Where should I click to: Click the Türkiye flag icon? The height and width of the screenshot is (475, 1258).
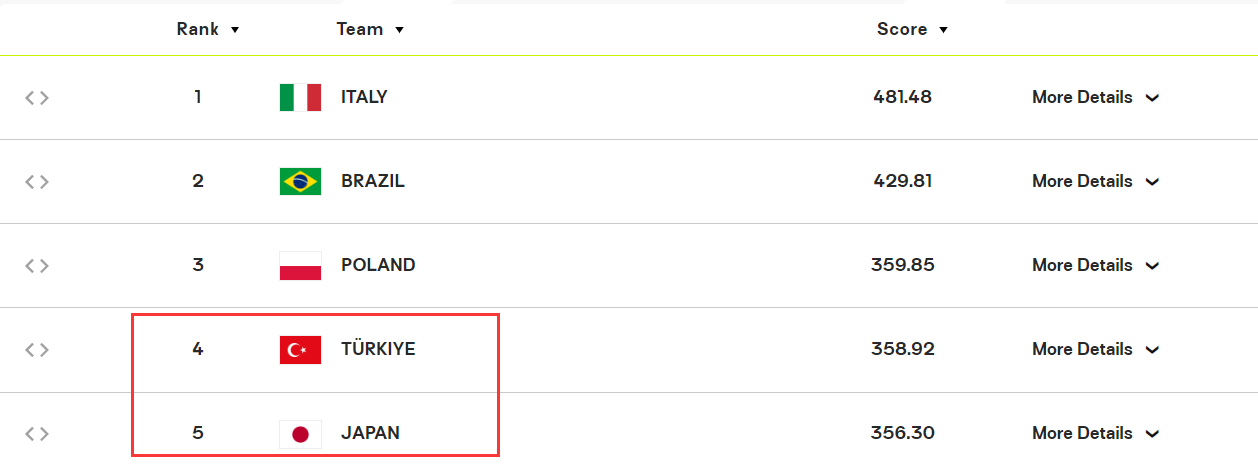pos(300,349)
